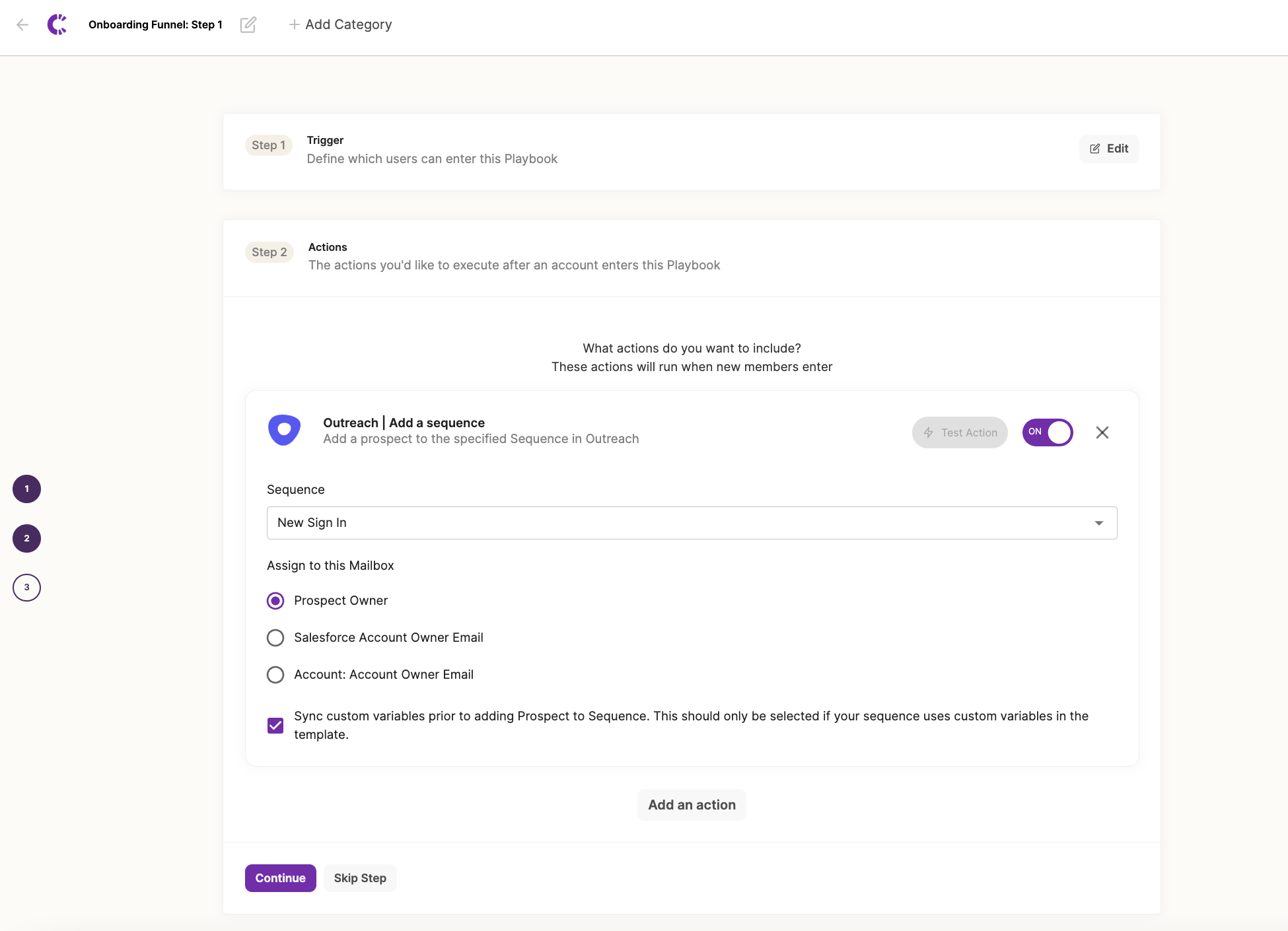Jump to step 2 circle indicator
The width and height of the screenshot is (1288, 931).
click(x=26, y=539)
